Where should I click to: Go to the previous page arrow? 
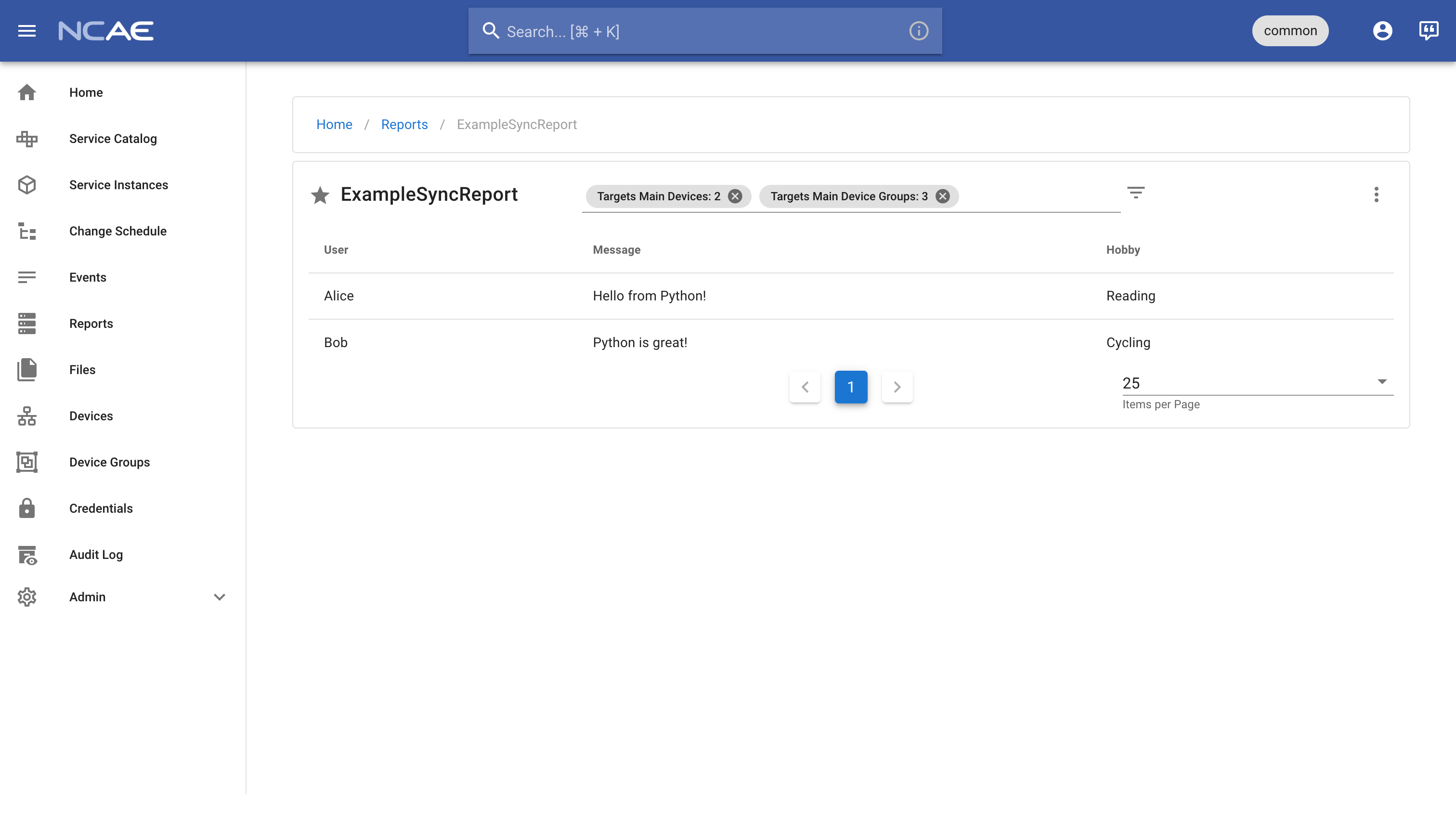(805, 387)
